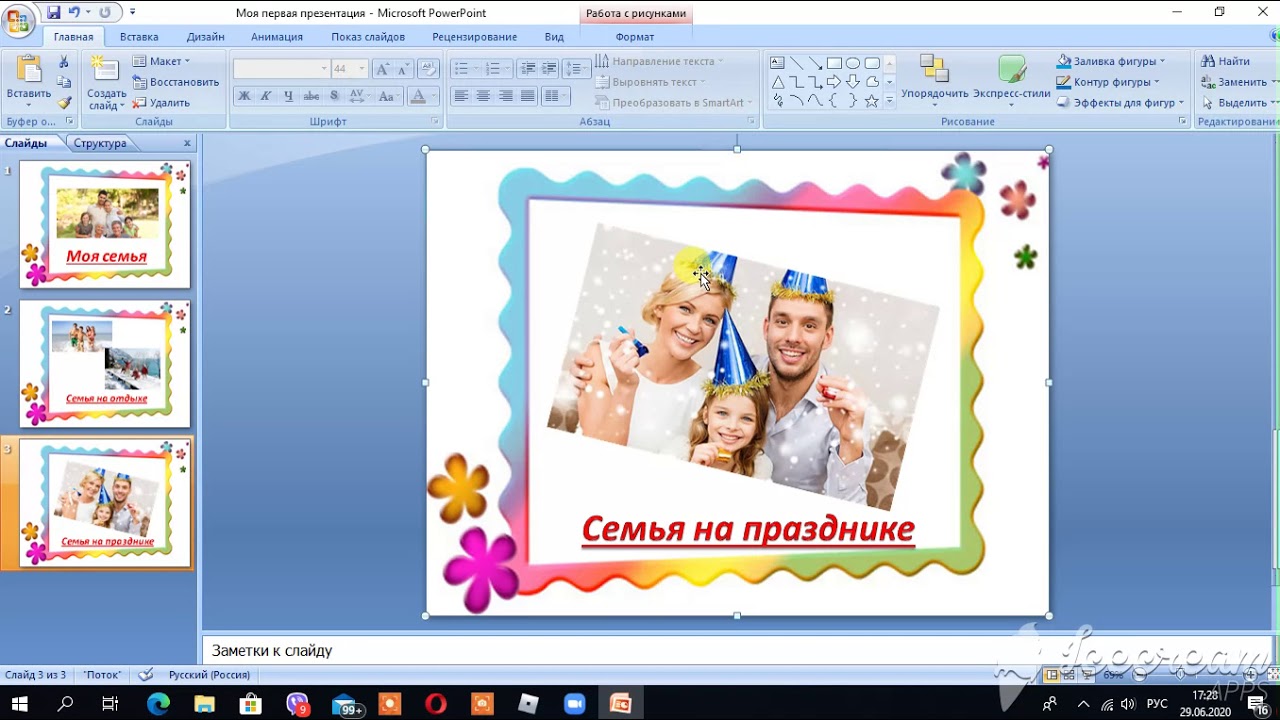Open the Упорядочить arrange menu
This screenshot has width=1280, height=720.
[935, 80]
